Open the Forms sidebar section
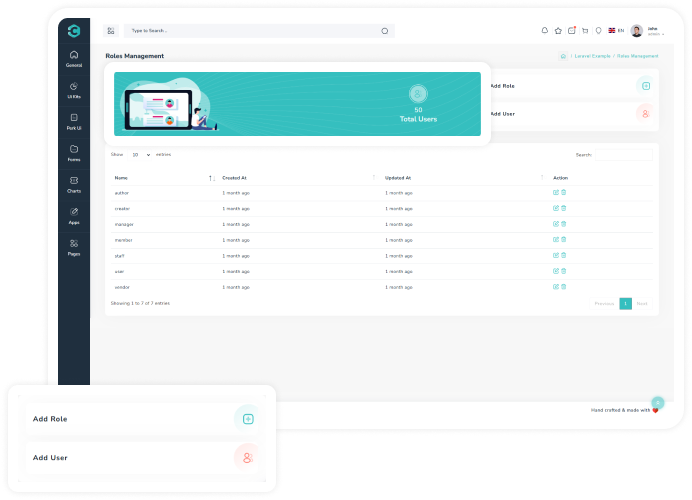This screenshot has height=500, width=692. point(74,153)
